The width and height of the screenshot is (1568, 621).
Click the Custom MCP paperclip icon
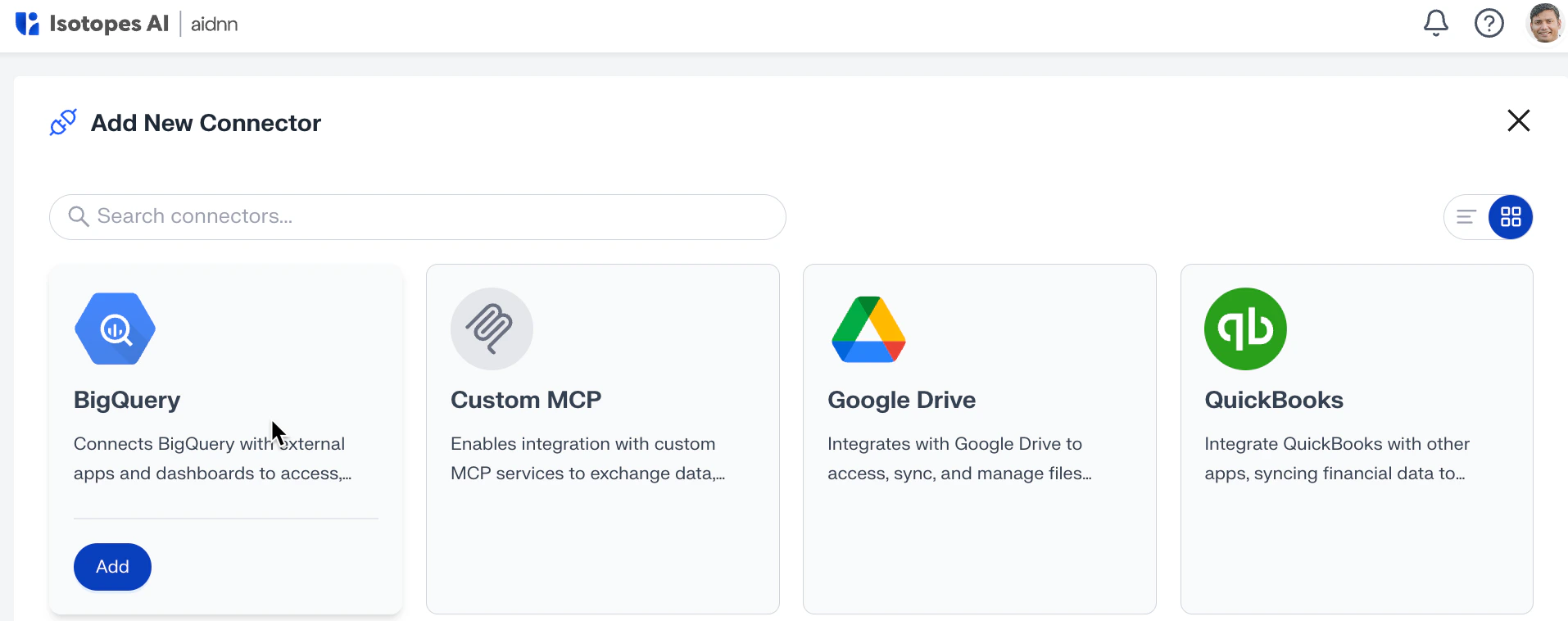pos(492,329)
